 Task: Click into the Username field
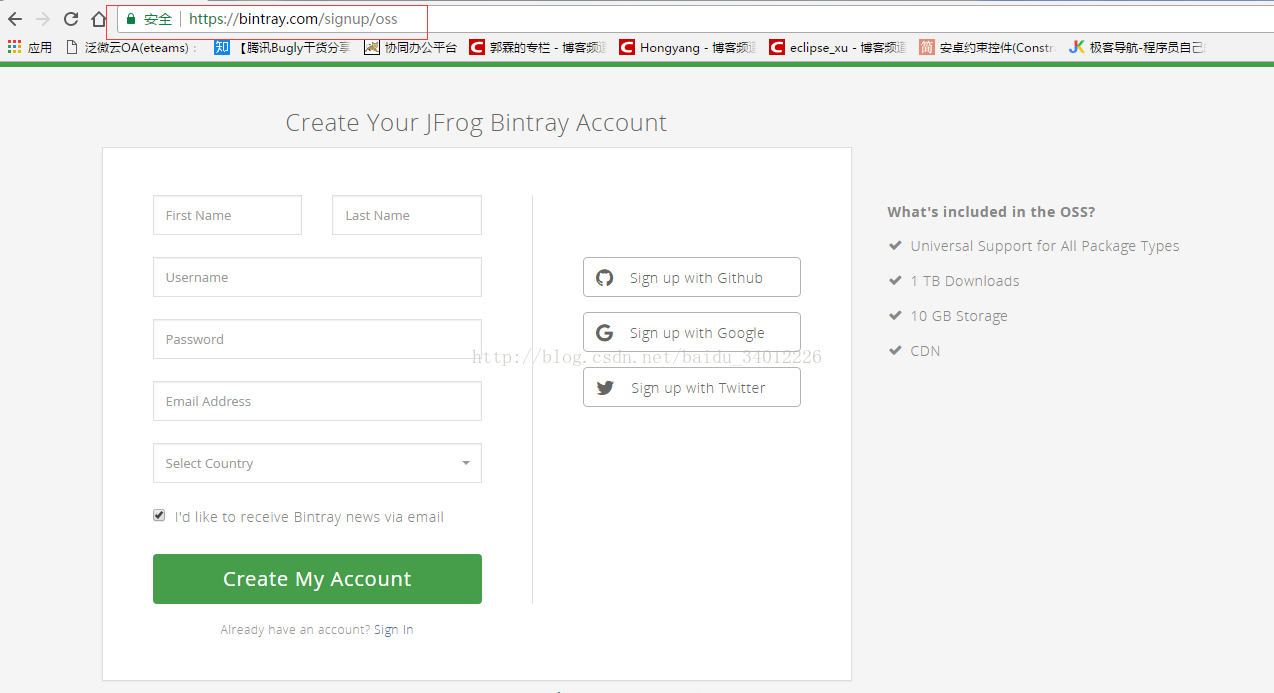click(x=317, y=277)
